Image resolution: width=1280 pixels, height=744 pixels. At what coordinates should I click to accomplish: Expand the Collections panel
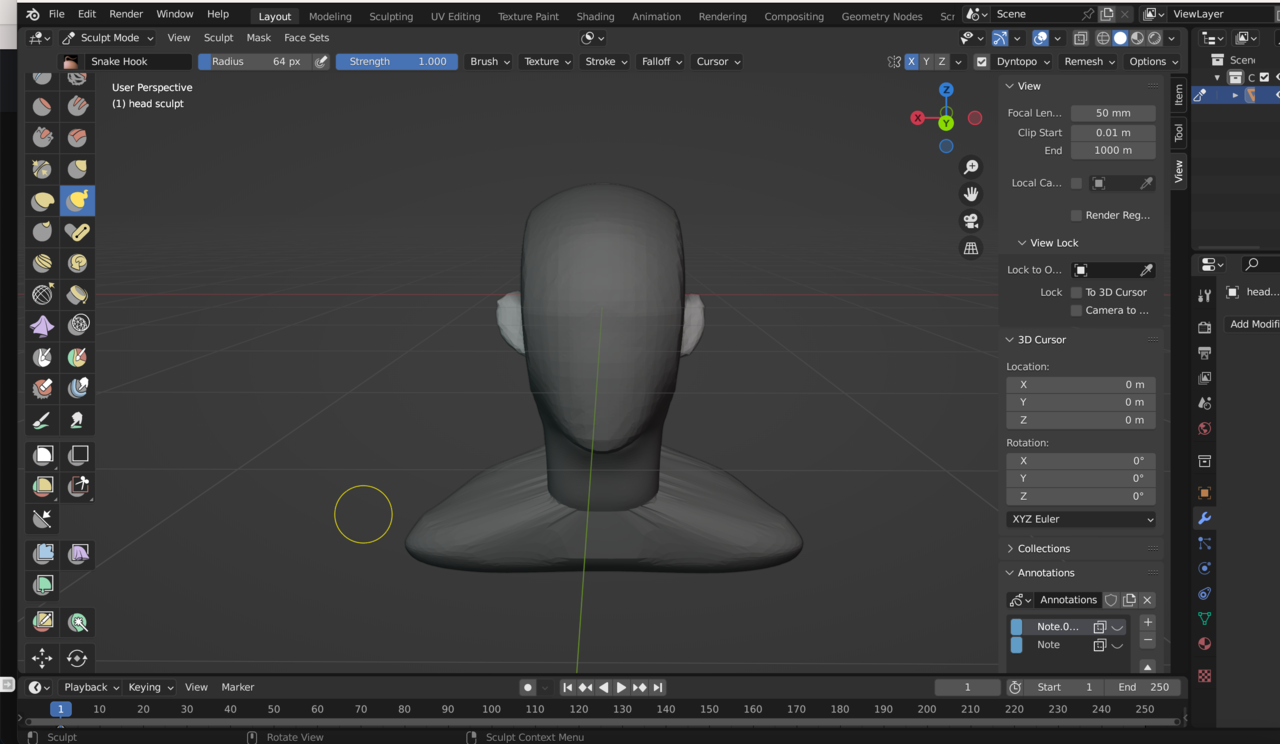pos(1043,548)
